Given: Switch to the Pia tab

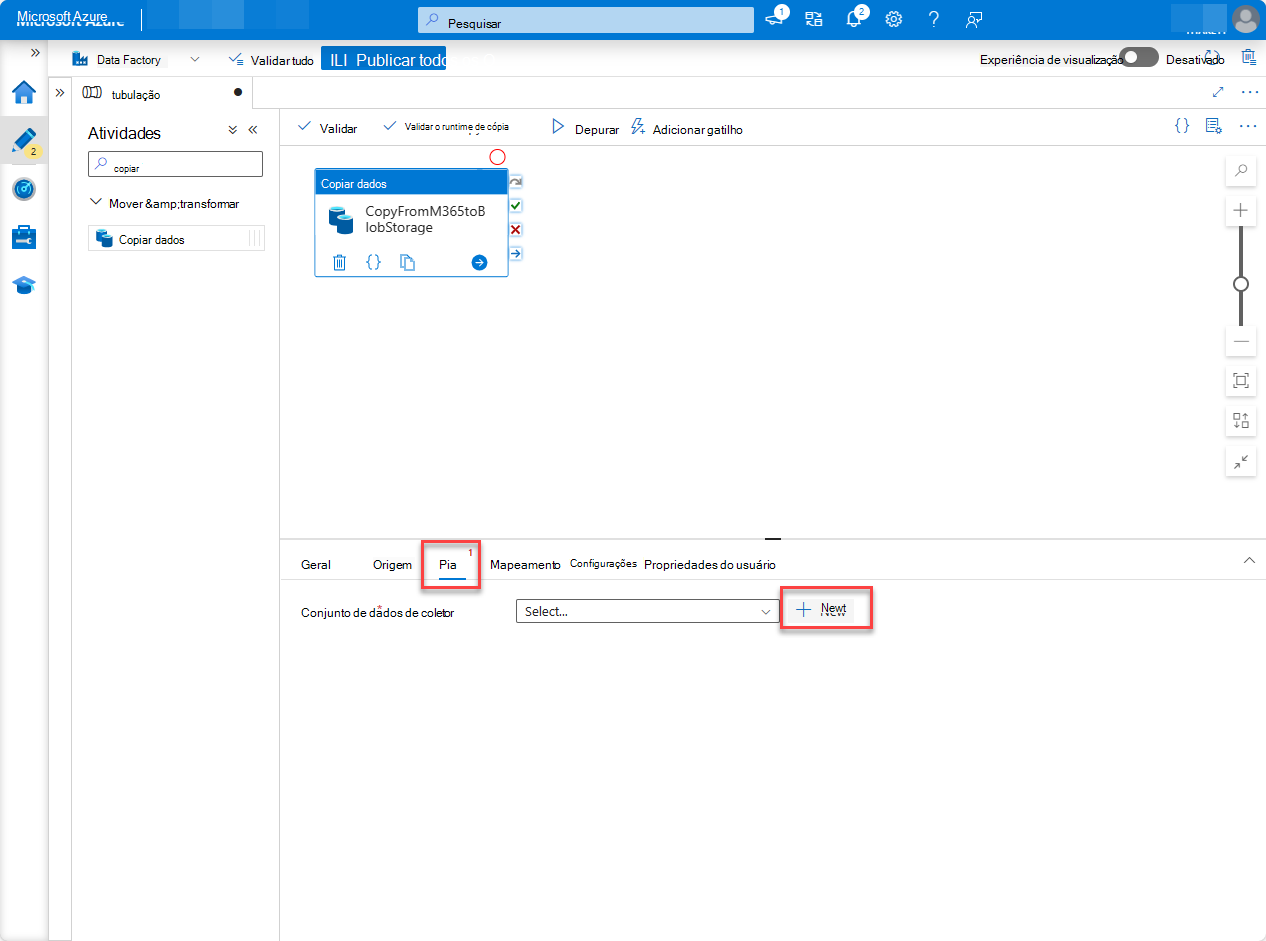Looking at the screenshot, I should [450, 564].
